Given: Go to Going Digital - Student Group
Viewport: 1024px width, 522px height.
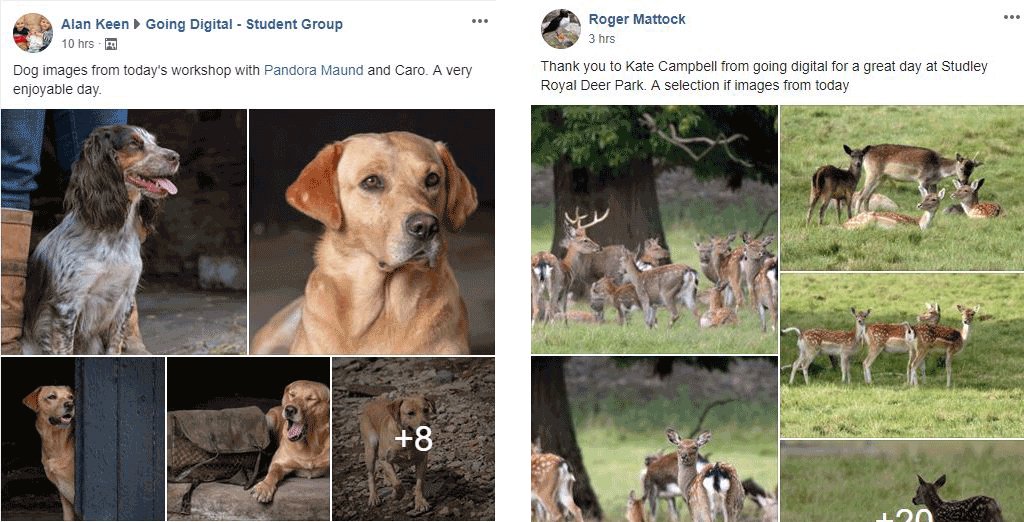Looking at the screenshot, I should click(x=244, y=24).
